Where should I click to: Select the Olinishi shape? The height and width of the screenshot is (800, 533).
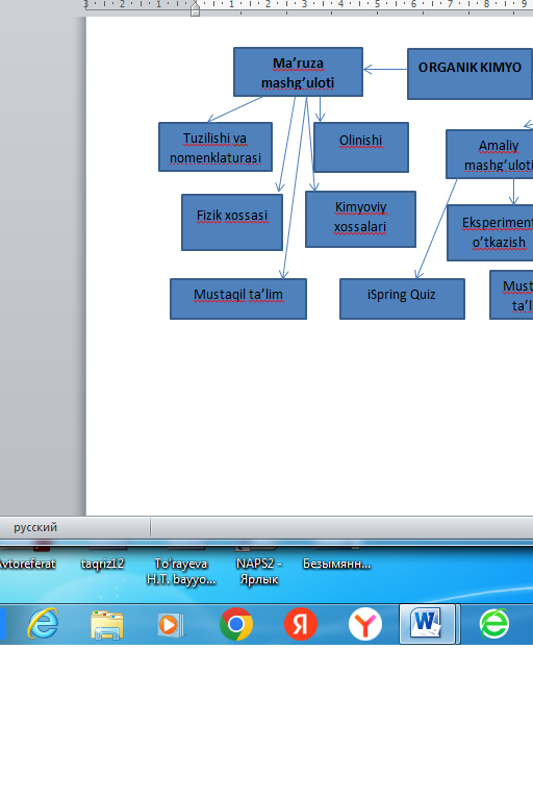pyautogui.click(x=361, y=147)
